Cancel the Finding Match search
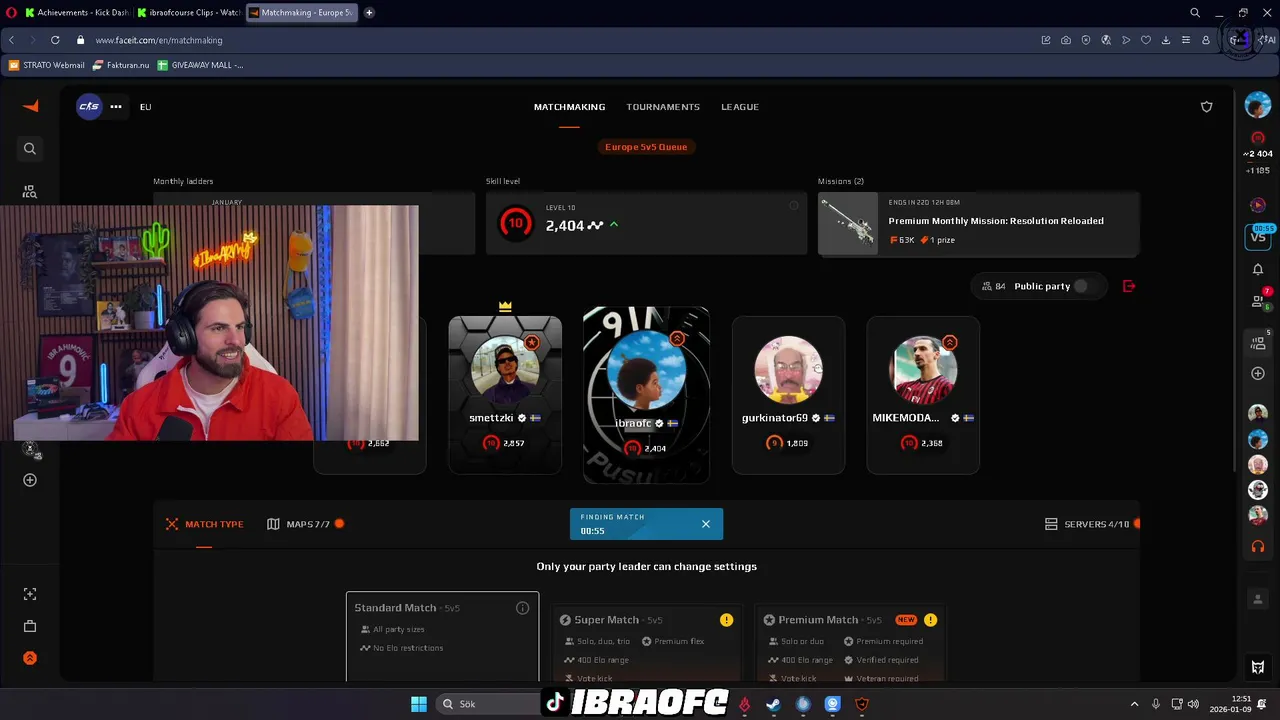1280x720 pixels. pyautogui.click(x=706, y=524)
